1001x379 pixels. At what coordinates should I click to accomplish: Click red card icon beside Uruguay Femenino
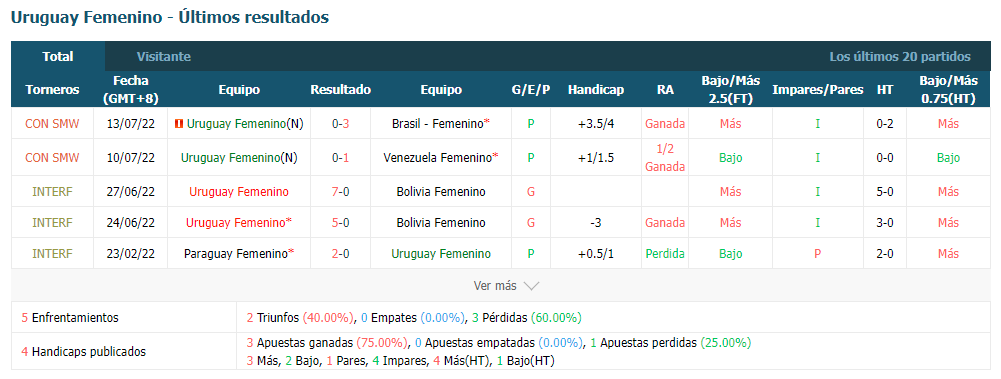coord(178,124)
